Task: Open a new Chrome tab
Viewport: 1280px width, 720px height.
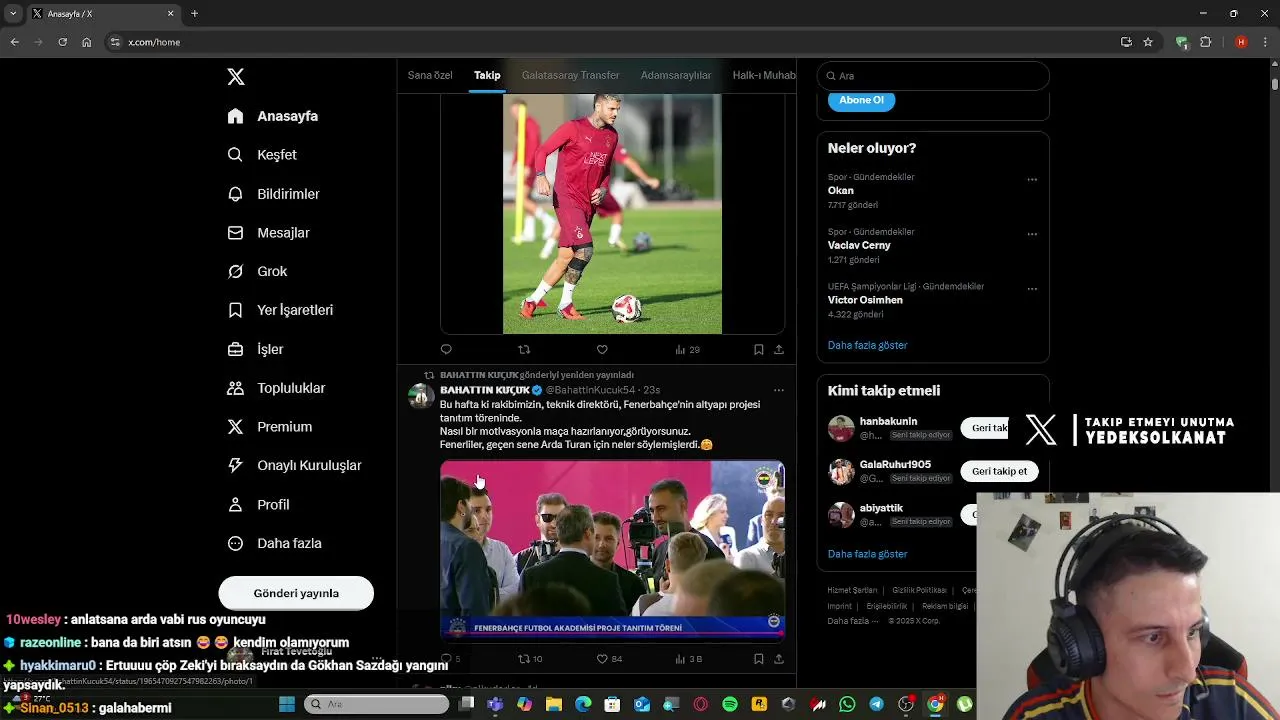Action: pyautogui.click(x=194, y=14)
